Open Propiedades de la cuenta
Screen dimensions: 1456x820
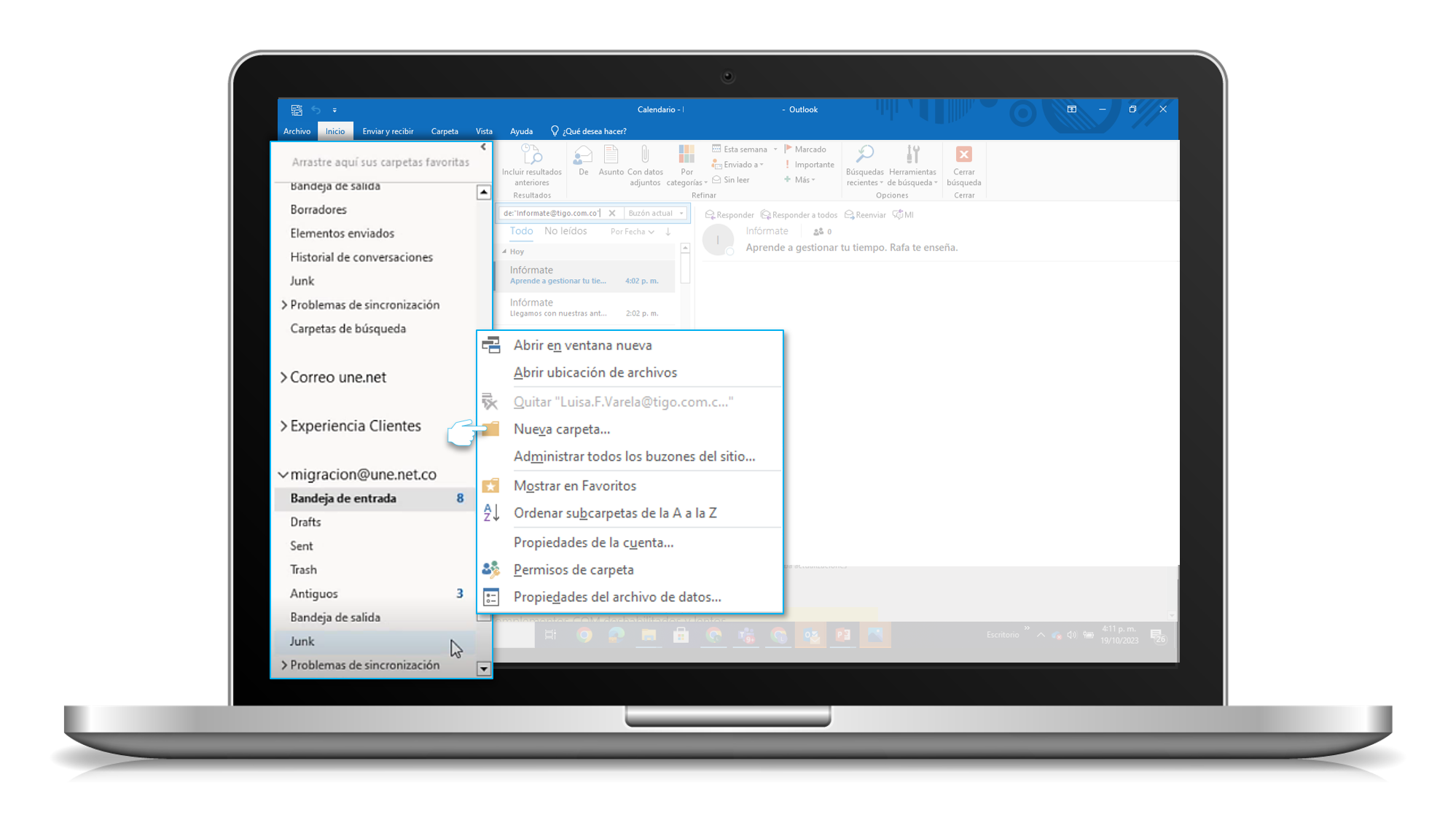[630, 542]
